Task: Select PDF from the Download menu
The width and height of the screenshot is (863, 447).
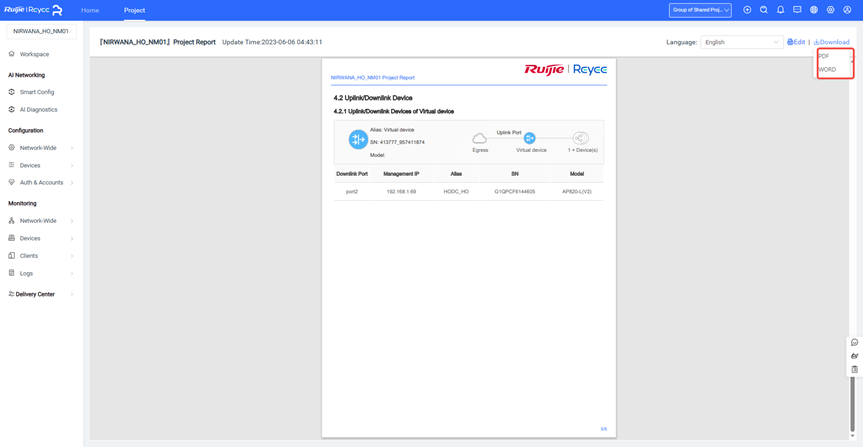Action: pos(824,56)
